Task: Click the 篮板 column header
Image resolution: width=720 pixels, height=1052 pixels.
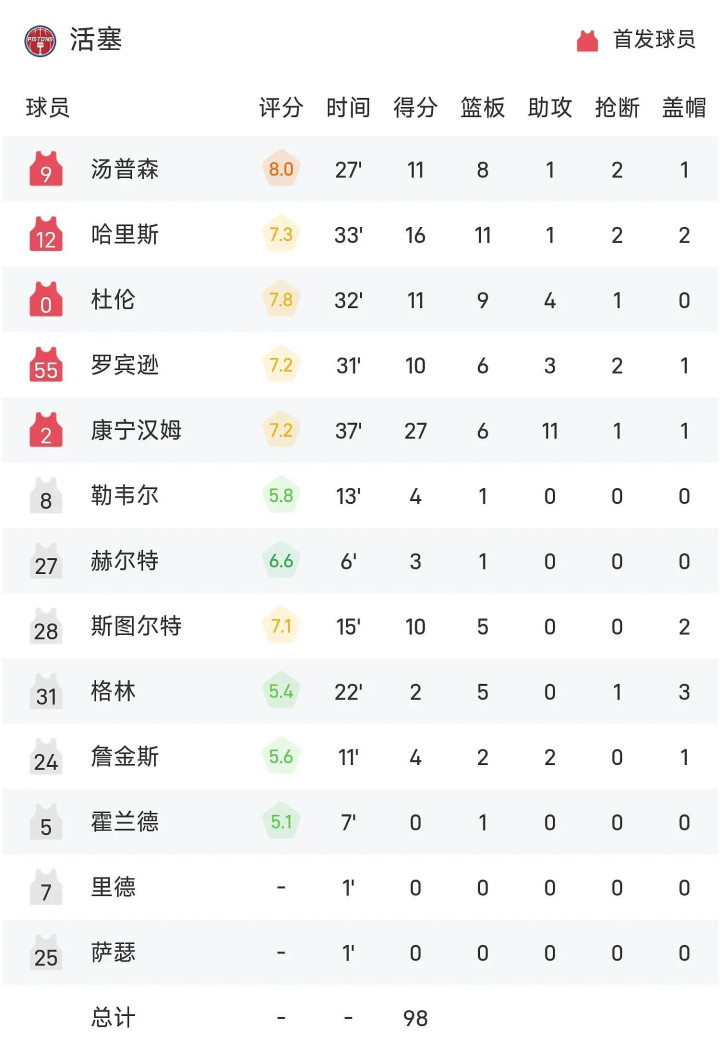Action: point(482,108)
